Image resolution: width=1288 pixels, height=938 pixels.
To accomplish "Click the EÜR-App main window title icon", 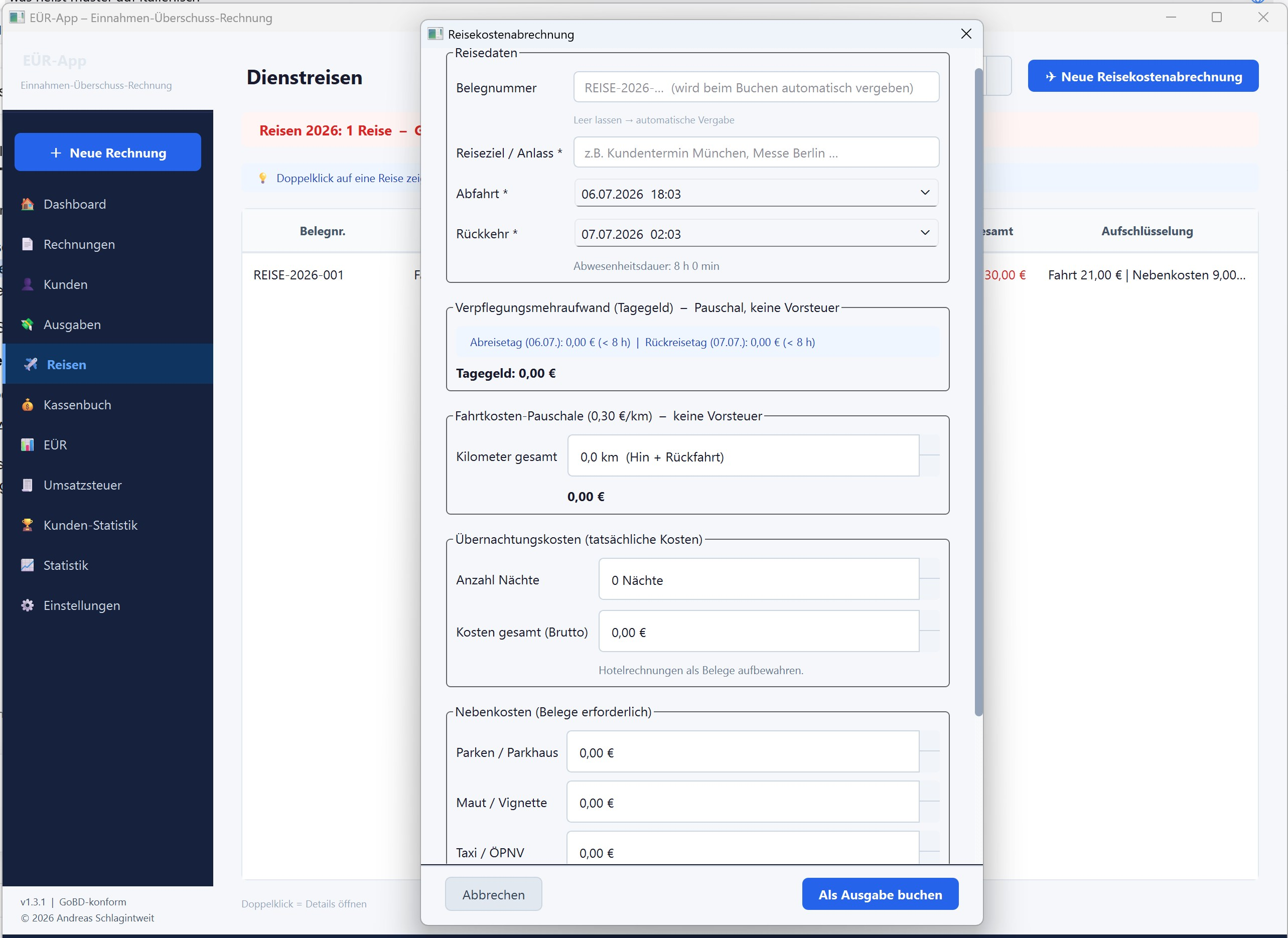I will (x=17, y=18).
